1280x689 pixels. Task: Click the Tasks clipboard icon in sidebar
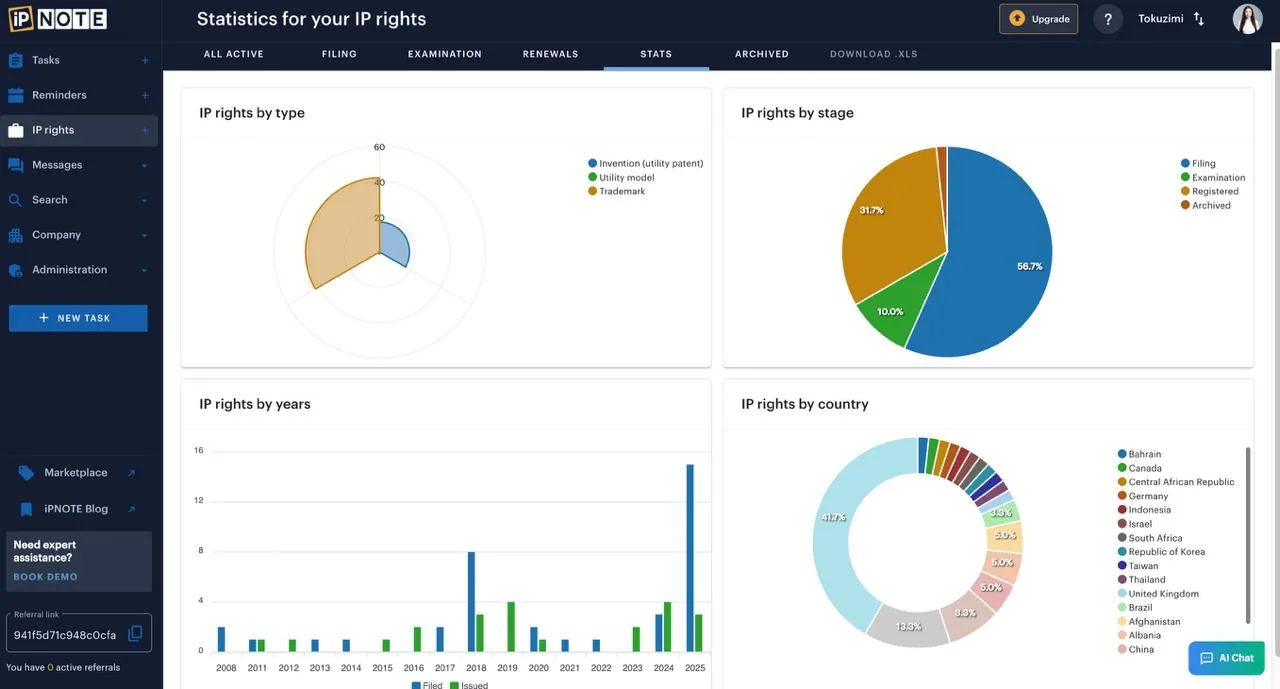[x=15, y=60]
